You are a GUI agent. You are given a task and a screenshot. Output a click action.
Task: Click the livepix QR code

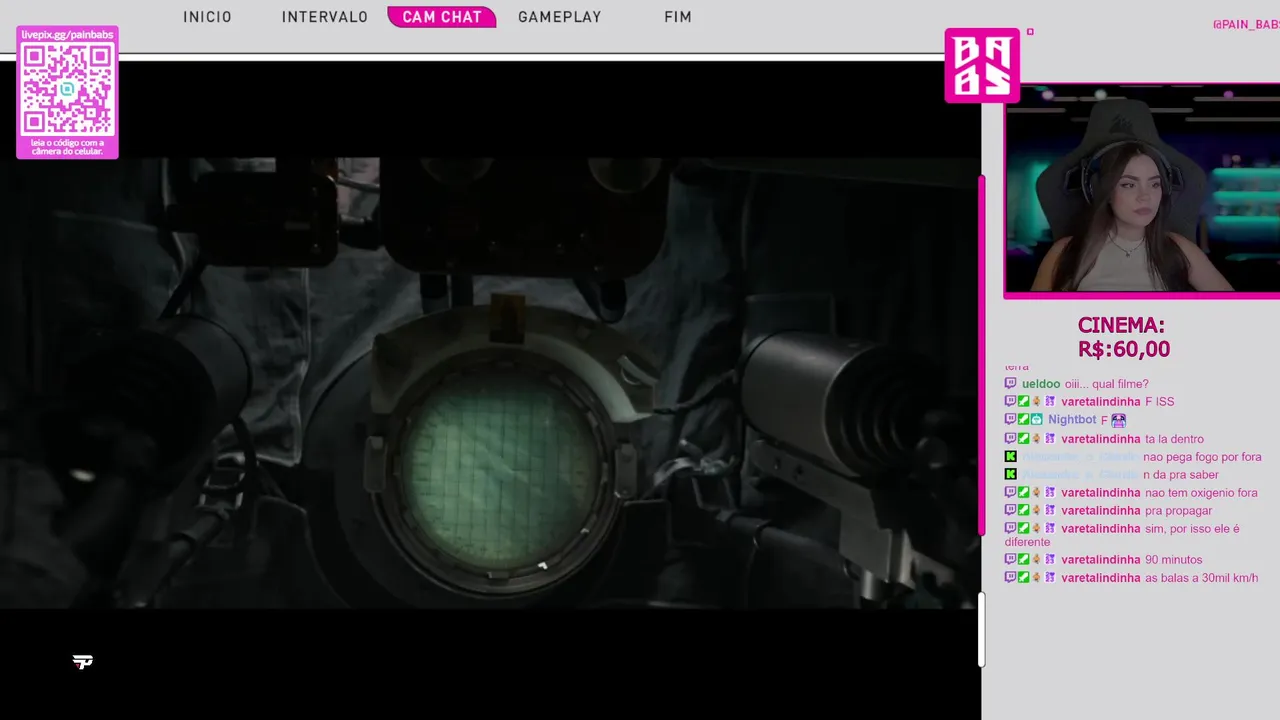point(67,89)
